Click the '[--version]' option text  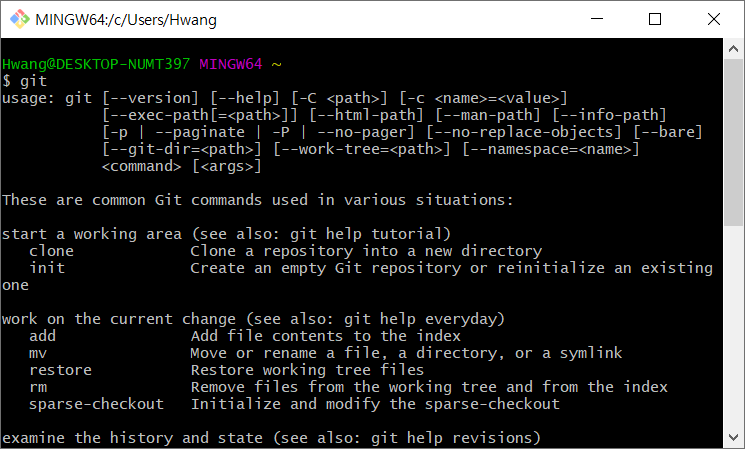coord(150,98)
